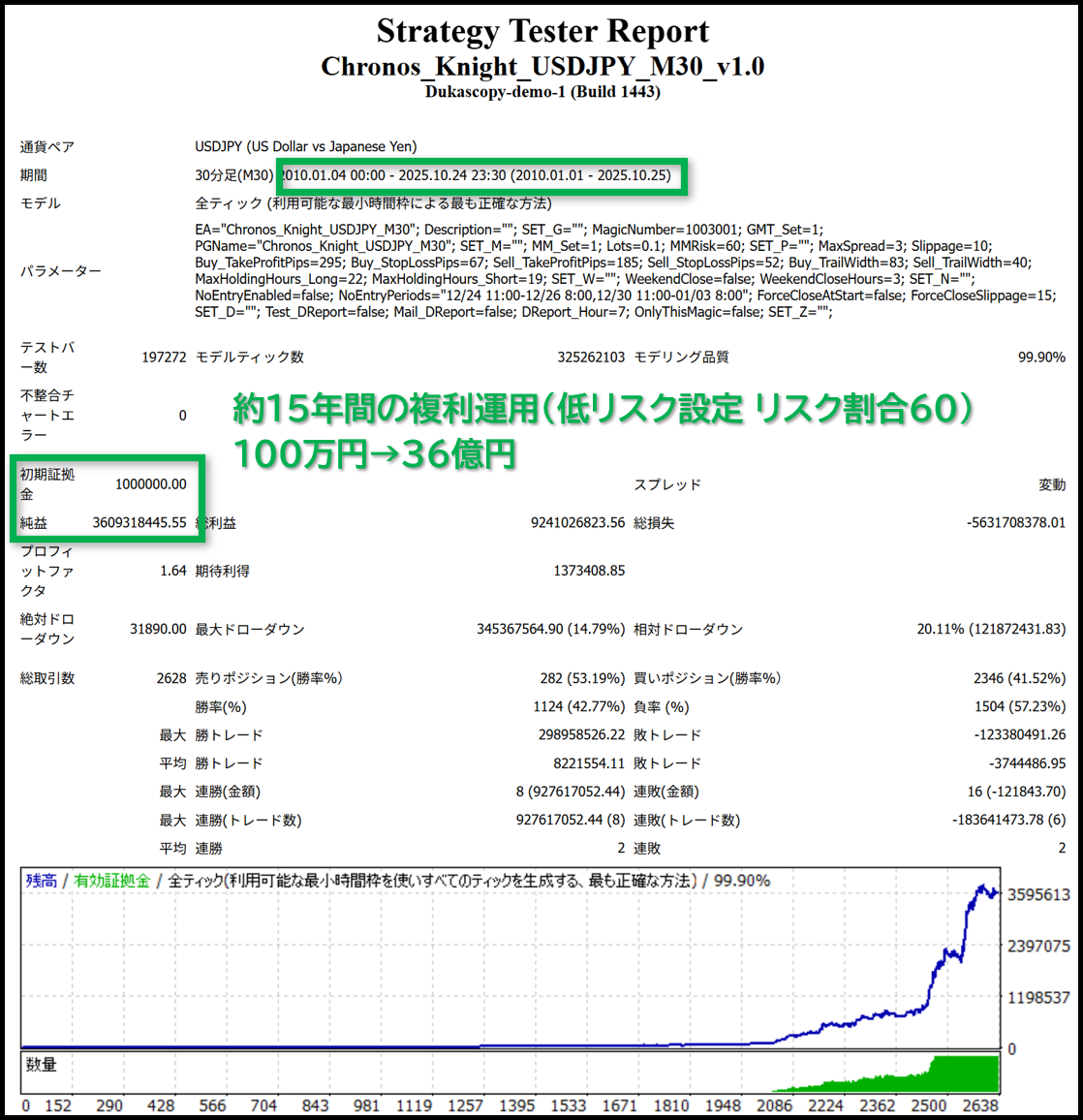The height and width of the screenshot is (1120, 1083).
Task: Click largest losing trade -123380491.26
Action: pos(1019,735)
